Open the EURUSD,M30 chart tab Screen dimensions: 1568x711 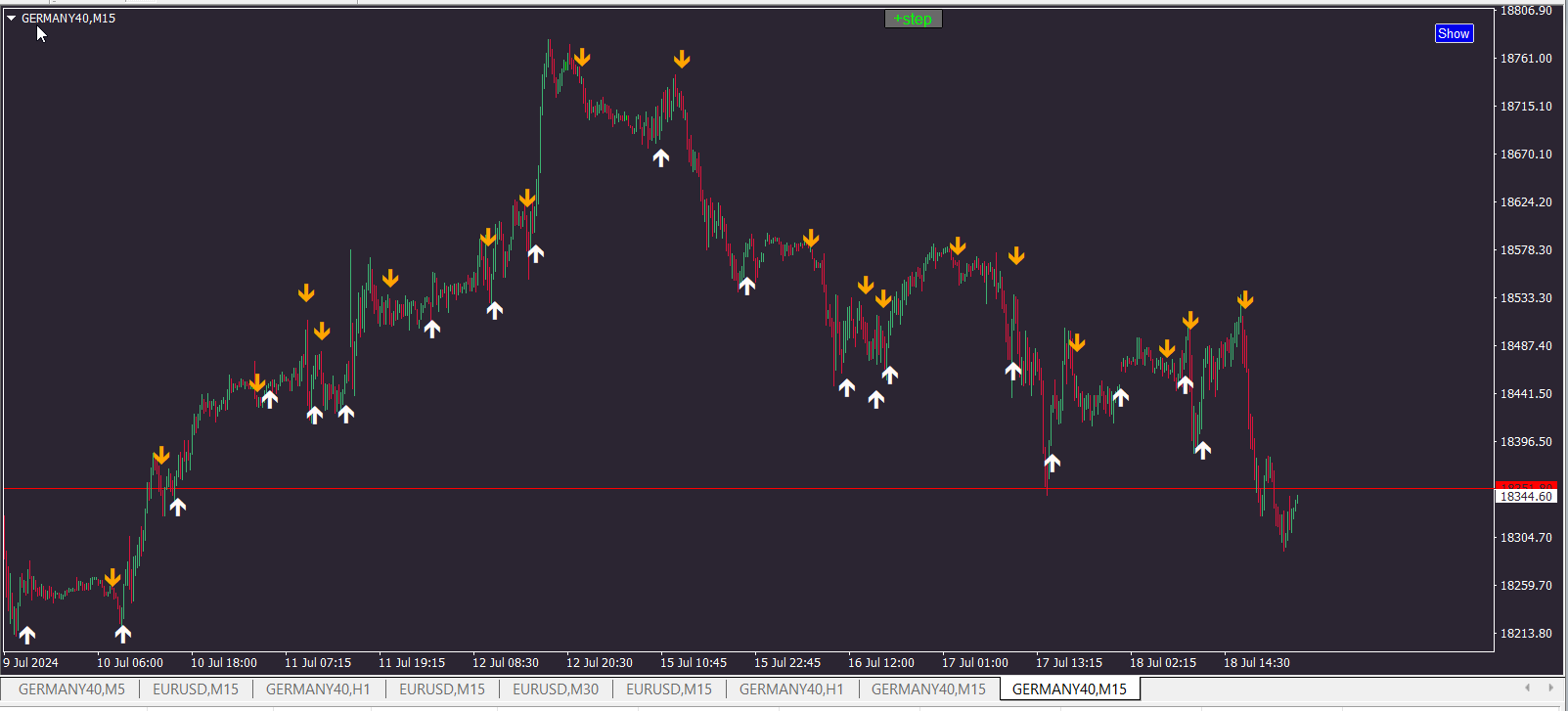[x=556, y=689]
